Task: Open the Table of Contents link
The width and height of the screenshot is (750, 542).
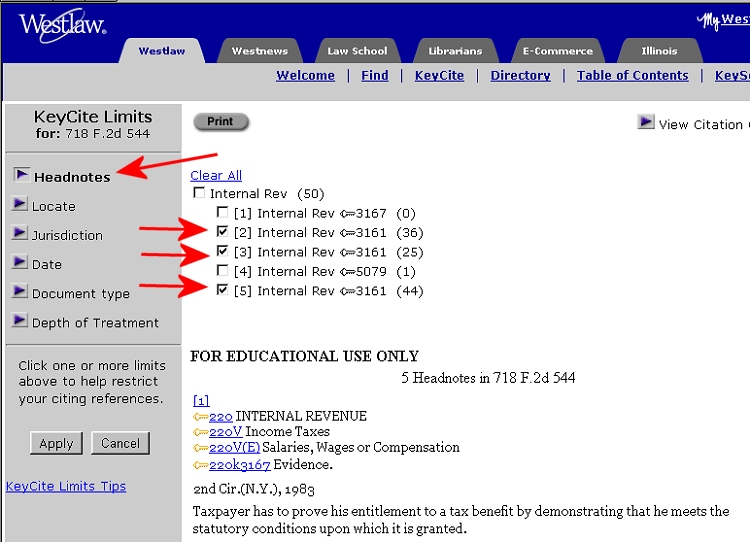Action: pyautogui.click(x=632, y=76)
